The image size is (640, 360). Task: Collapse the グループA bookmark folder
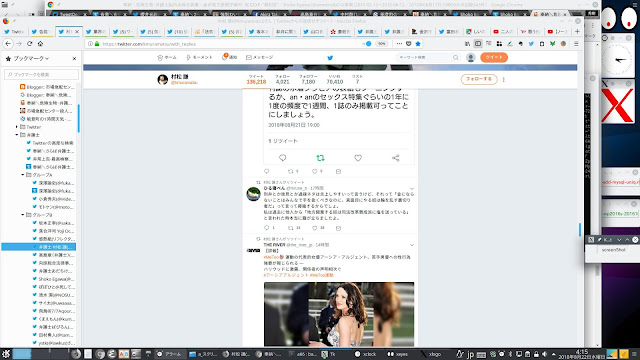[23, 175]
